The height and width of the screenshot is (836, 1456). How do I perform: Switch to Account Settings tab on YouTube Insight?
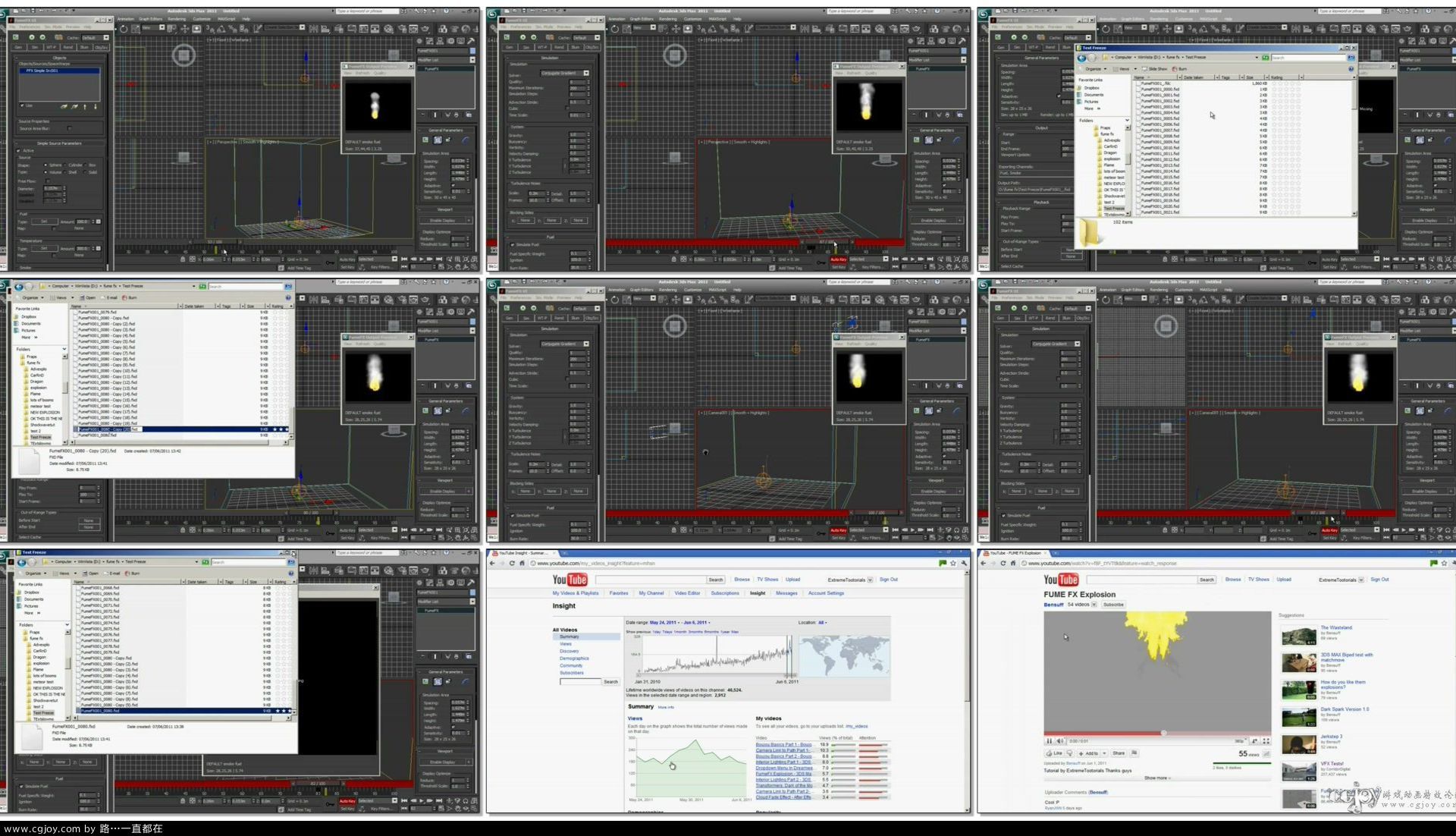(826, 593)
